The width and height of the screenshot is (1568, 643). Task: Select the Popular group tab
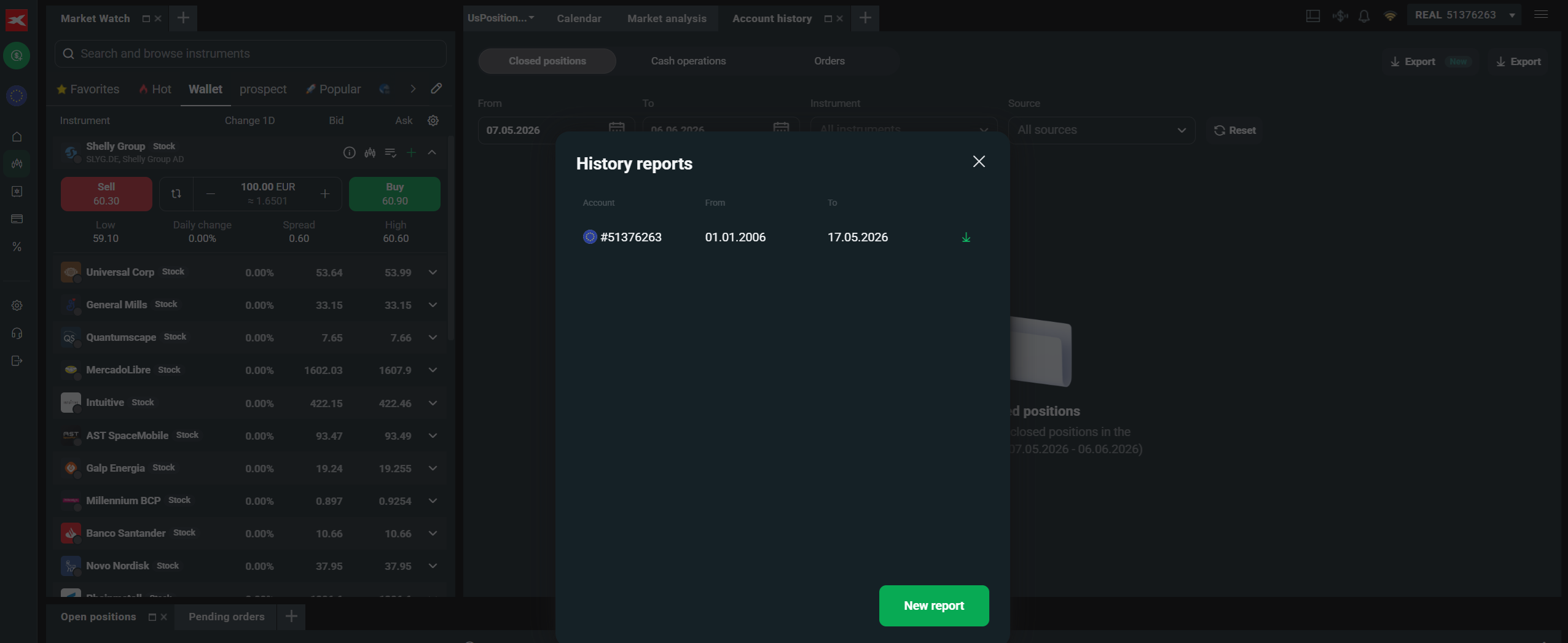[x=333, y=89]
